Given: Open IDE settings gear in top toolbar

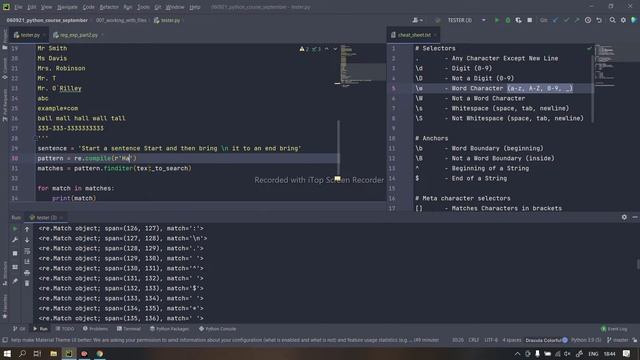Looking at the screenshot, I should [623, 20].
